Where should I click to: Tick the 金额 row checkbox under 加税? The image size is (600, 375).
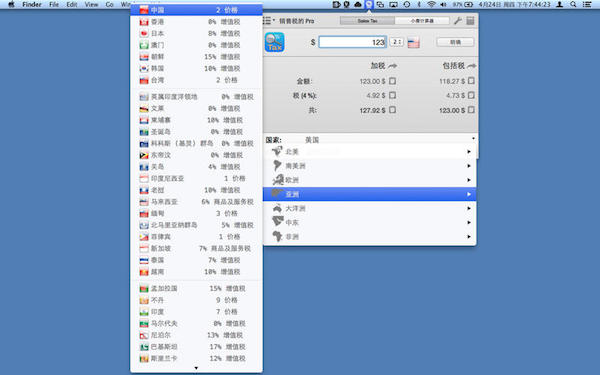coord(393,81)
